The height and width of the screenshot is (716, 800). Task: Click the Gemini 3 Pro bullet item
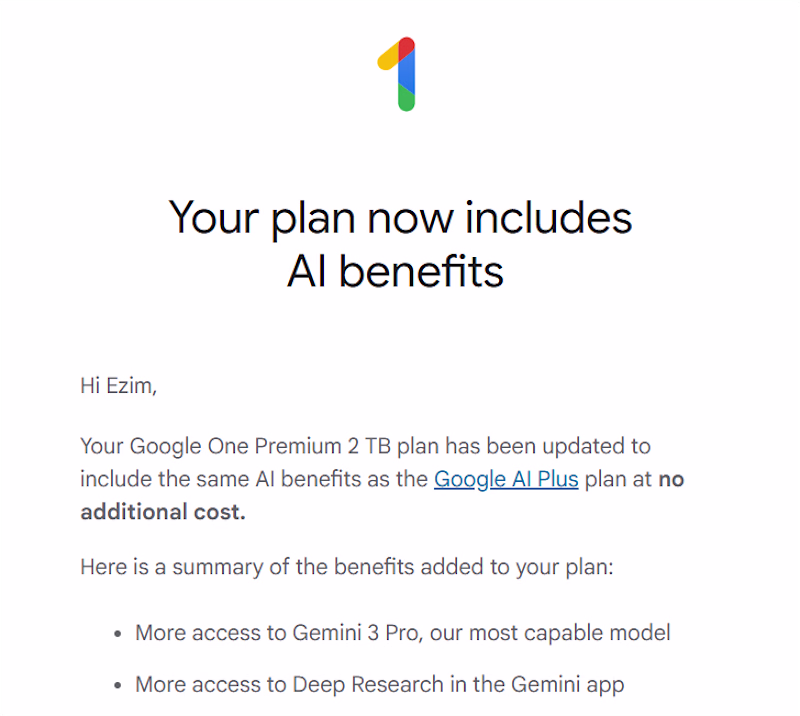402,632
